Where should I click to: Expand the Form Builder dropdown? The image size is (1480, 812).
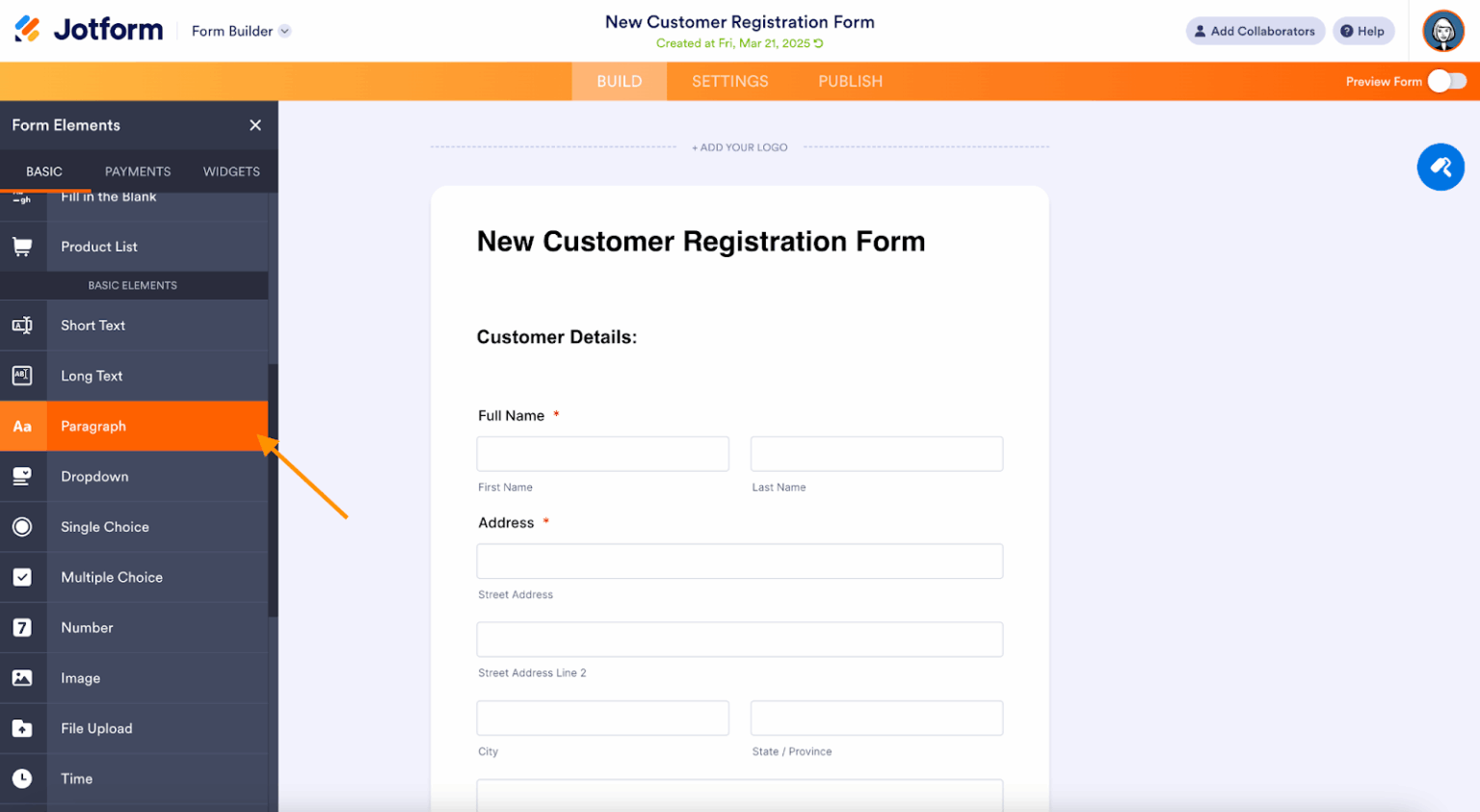coord(283,30)
